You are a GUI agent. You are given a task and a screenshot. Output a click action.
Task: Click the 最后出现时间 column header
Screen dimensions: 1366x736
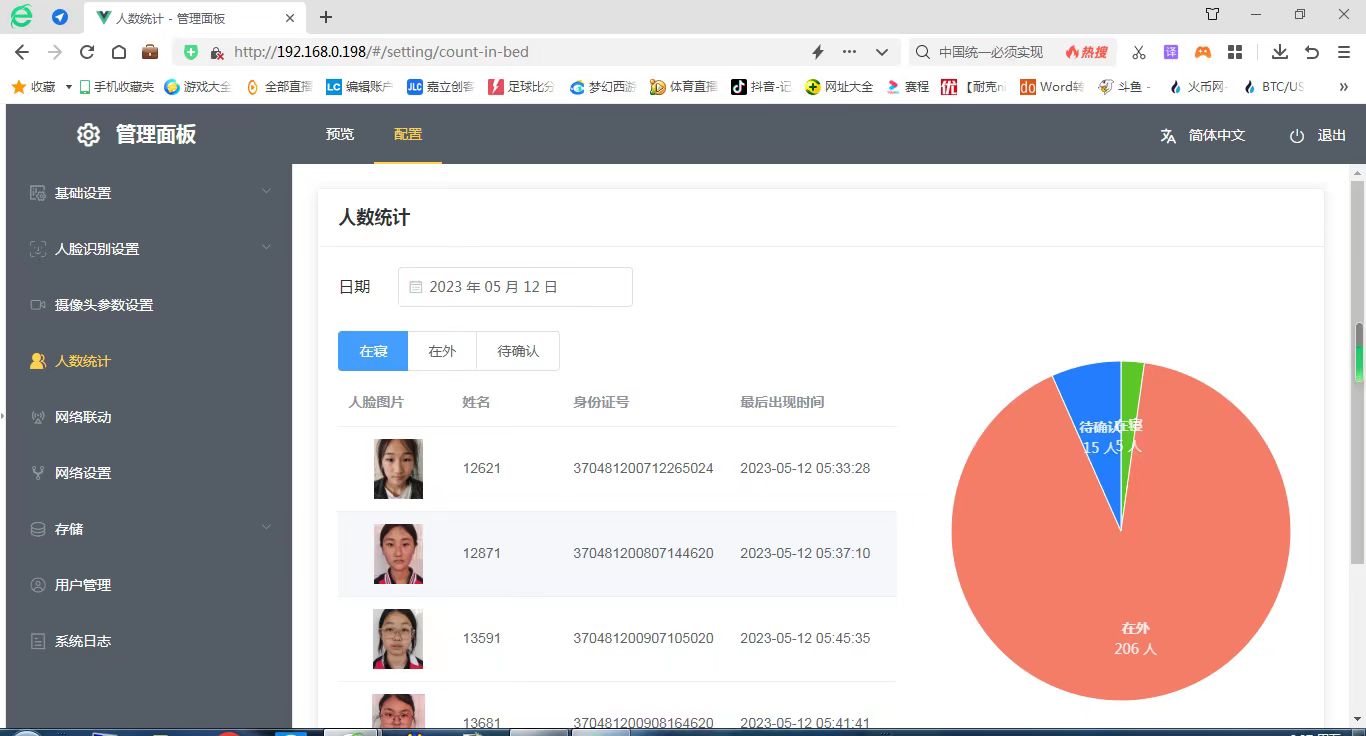pos(782,402)
